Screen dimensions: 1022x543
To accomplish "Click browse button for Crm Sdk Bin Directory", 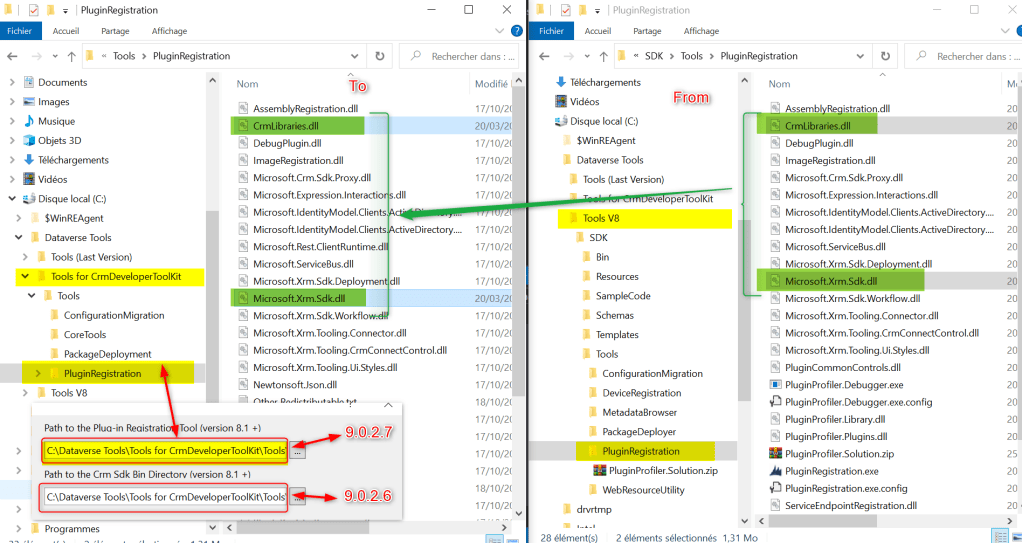I will coord(298,497).
